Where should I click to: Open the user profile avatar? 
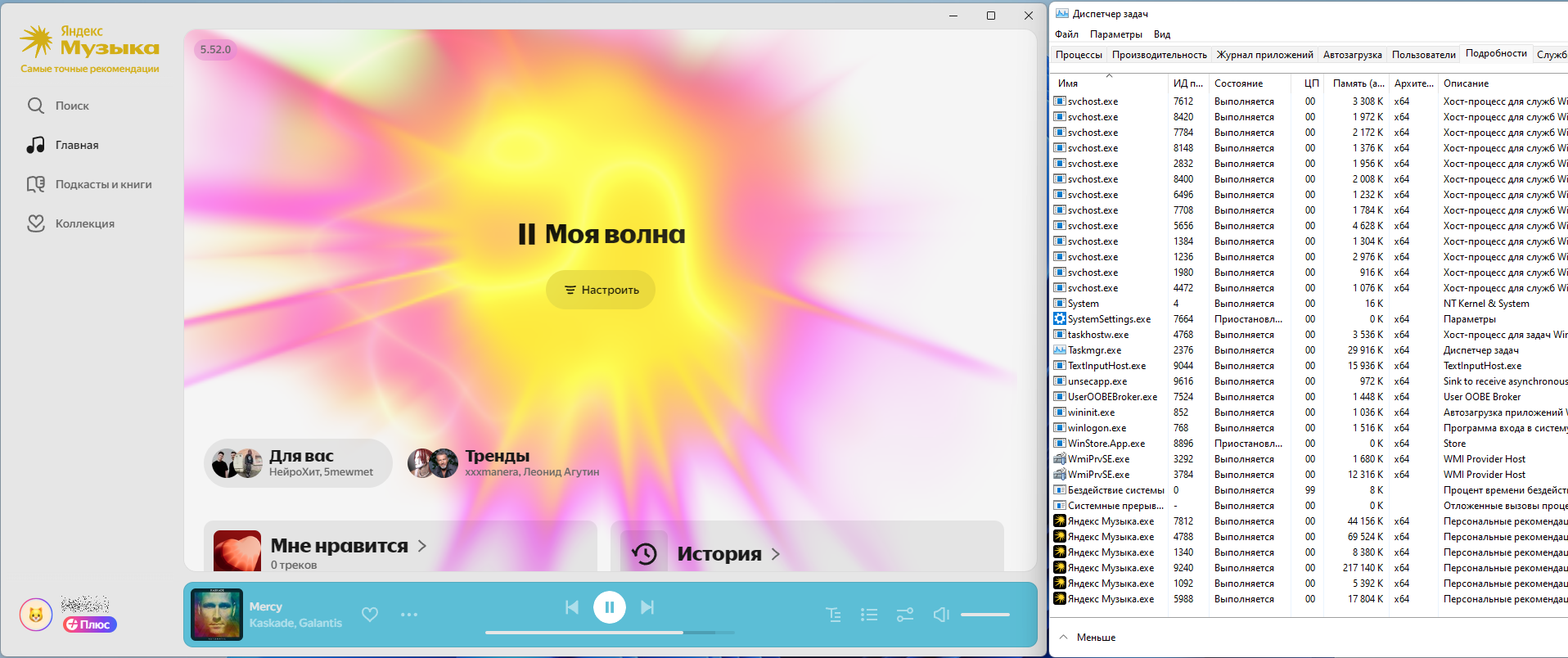[x=36, y=615]
